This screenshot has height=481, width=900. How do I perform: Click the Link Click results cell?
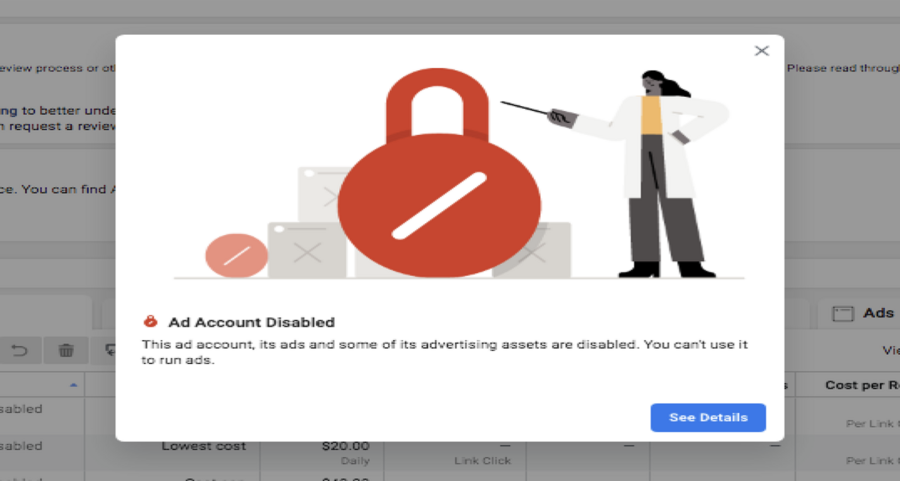pos(483,460)
